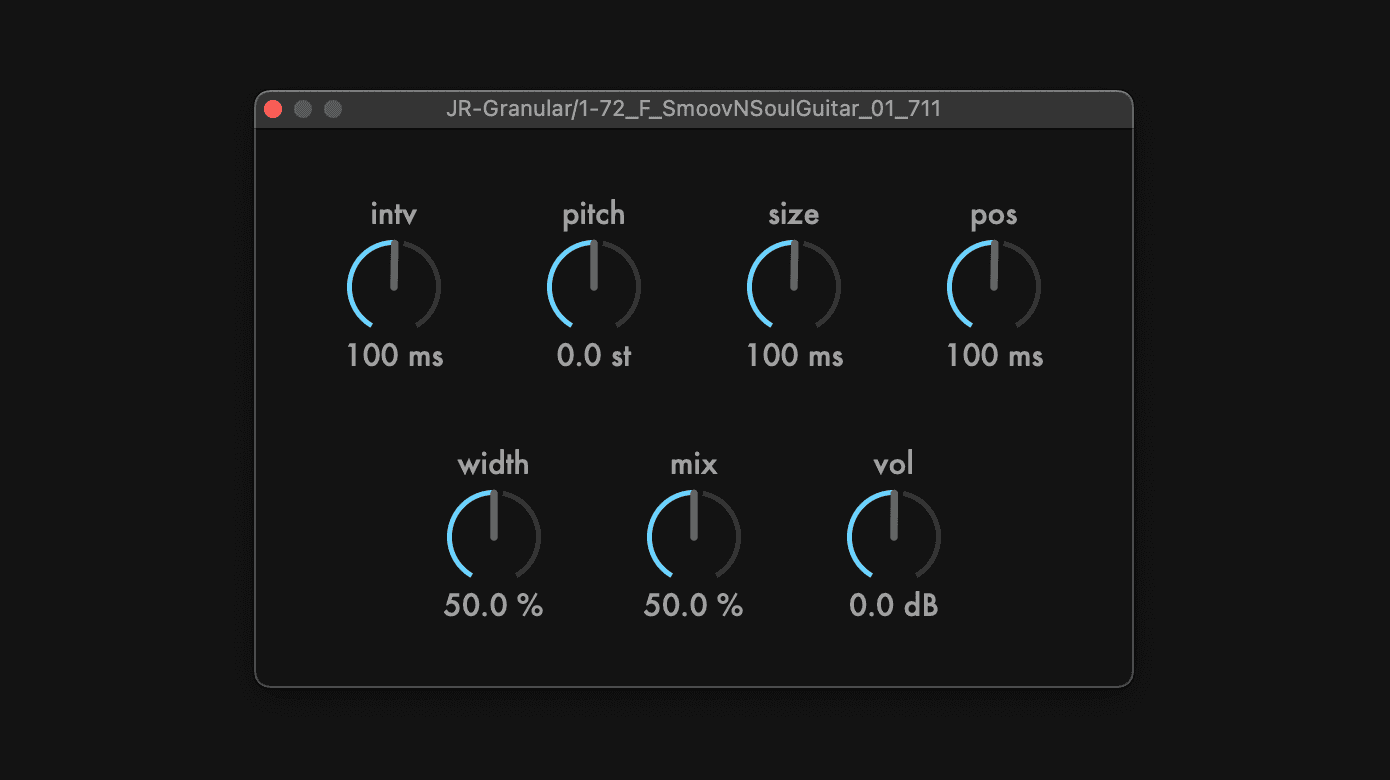Viewport: 1390px width, 780px height.
Task: Click the greyed-out zoom window button
Action: coord(333,110)
